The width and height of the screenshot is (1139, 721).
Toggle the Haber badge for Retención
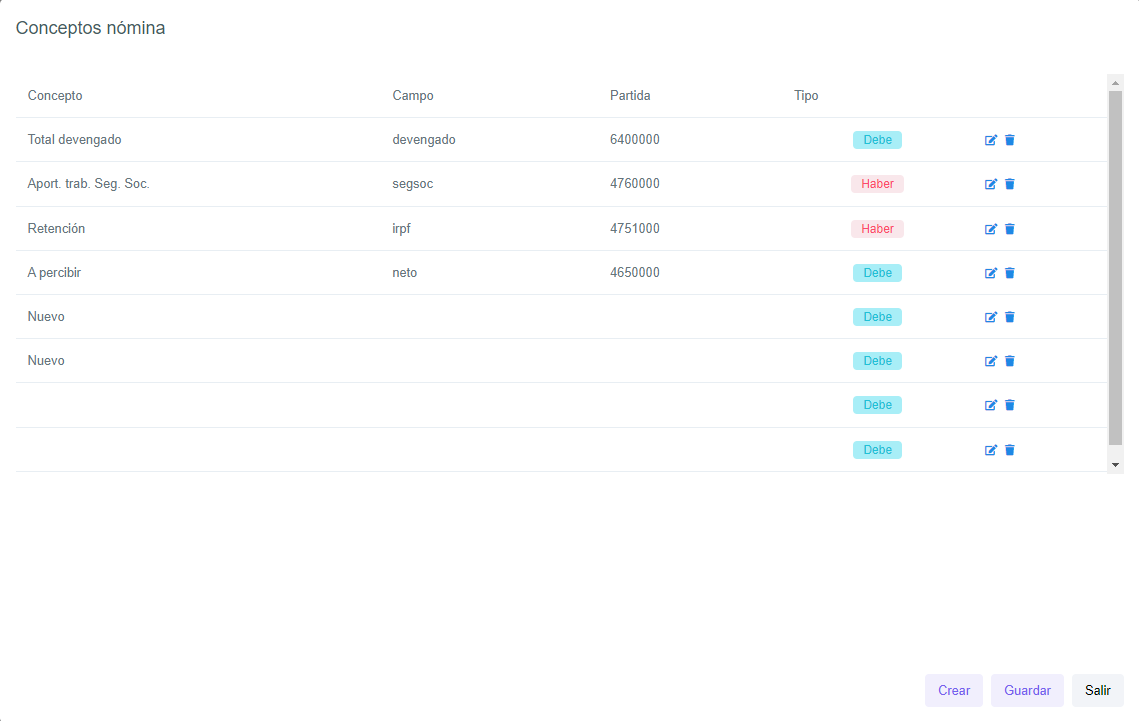tap(877, 229)
